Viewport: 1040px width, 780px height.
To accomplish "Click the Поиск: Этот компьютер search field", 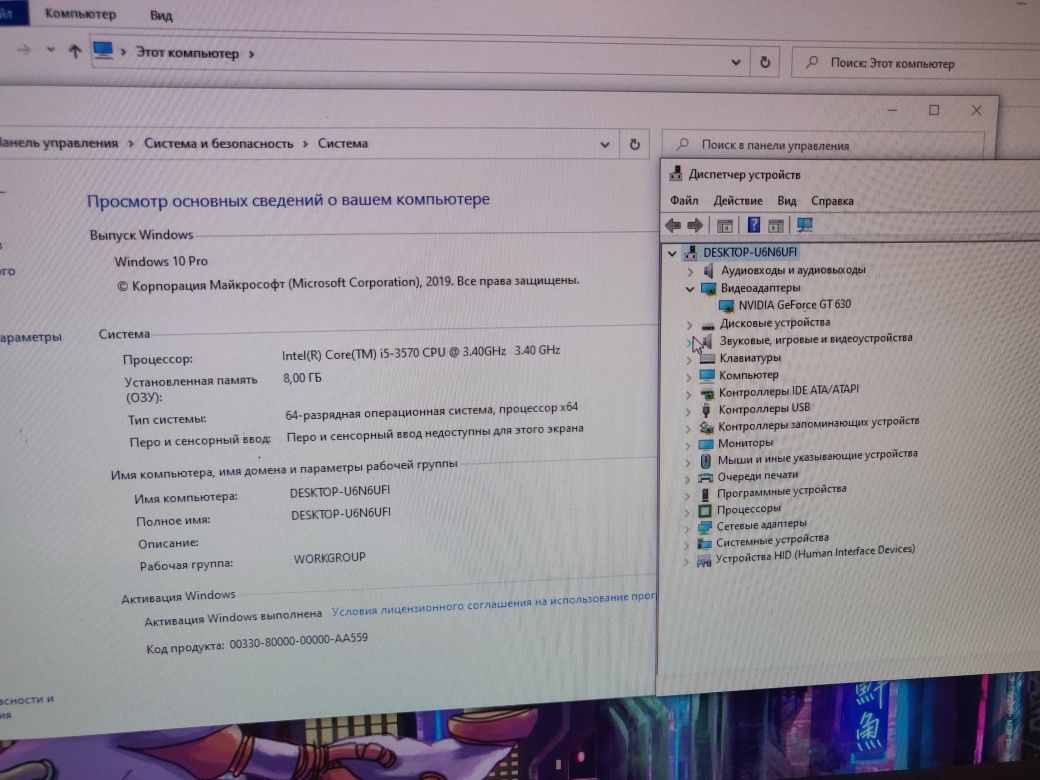I will pyautogui.click(x=915, y=64).
